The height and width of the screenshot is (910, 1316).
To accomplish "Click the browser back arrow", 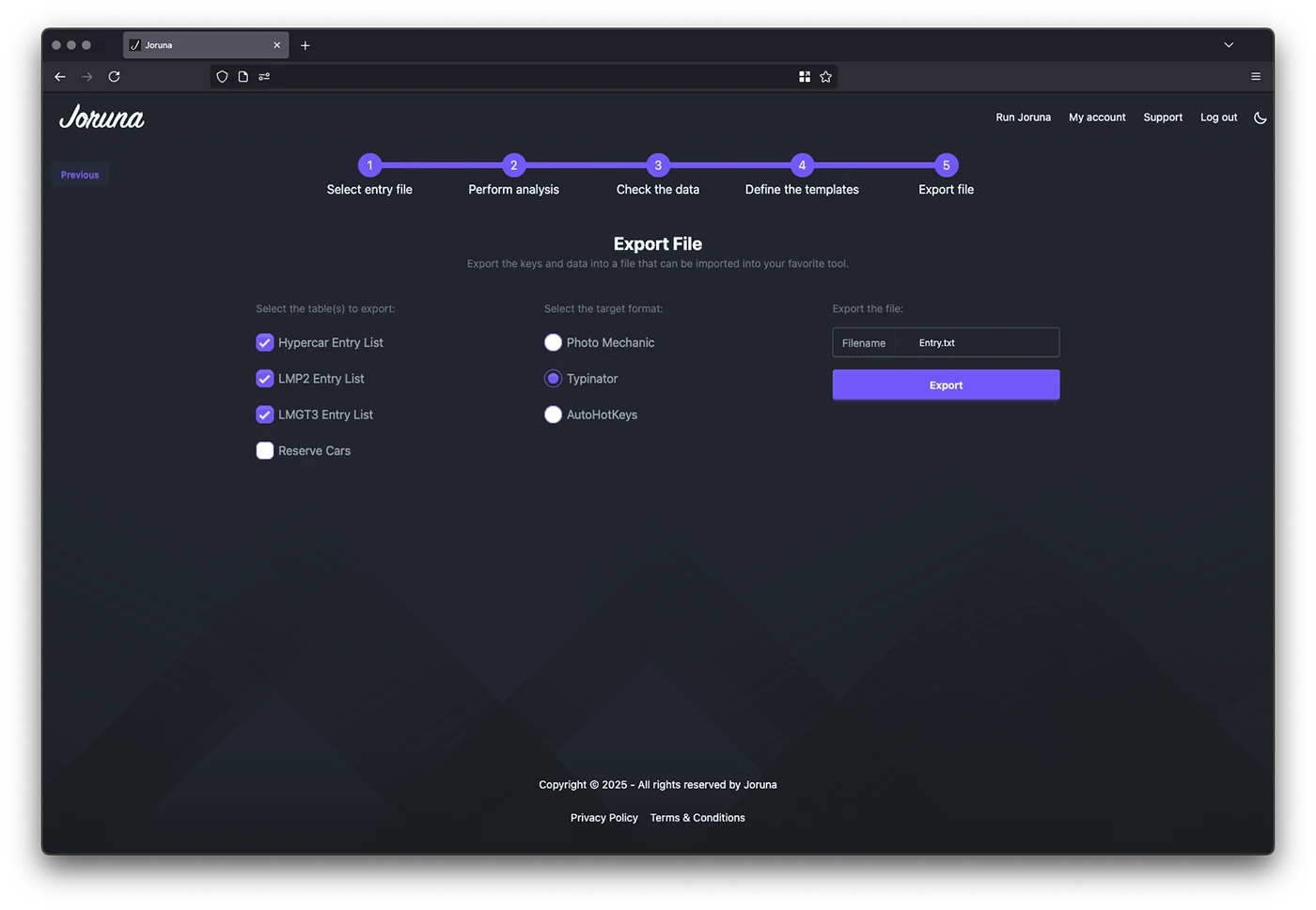I will coord(60,77).
